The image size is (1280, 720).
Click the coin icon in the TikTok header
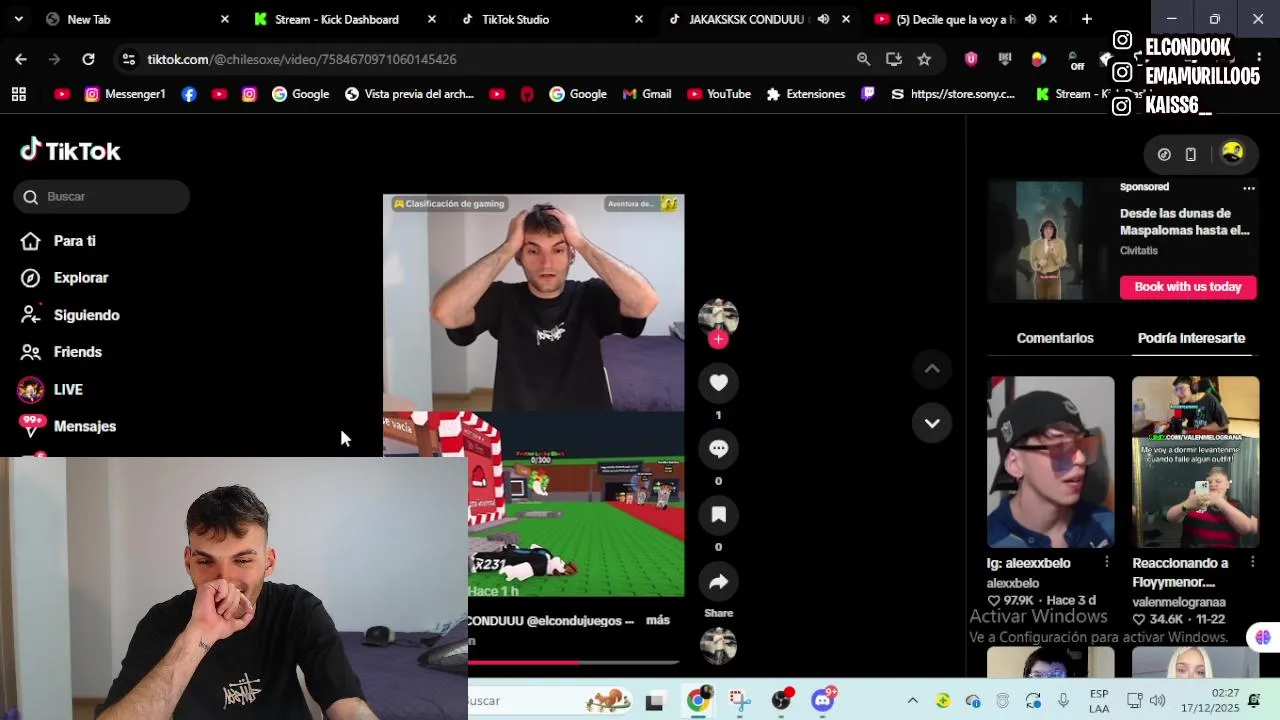point(1164,154)
